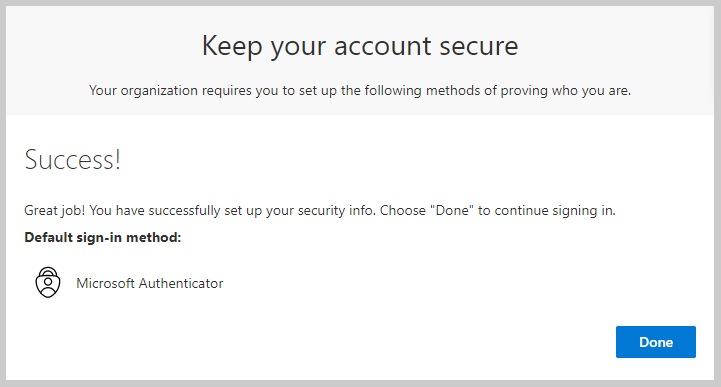Click the words "successfully set up" in the message
The height and width of the screenshot is (387, 721).
coord(207,211)
